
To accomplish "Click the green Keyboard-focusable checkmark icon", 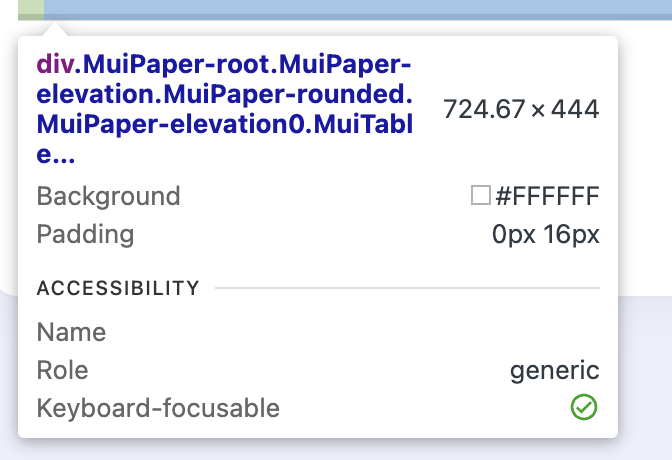I will click(584, 408).
